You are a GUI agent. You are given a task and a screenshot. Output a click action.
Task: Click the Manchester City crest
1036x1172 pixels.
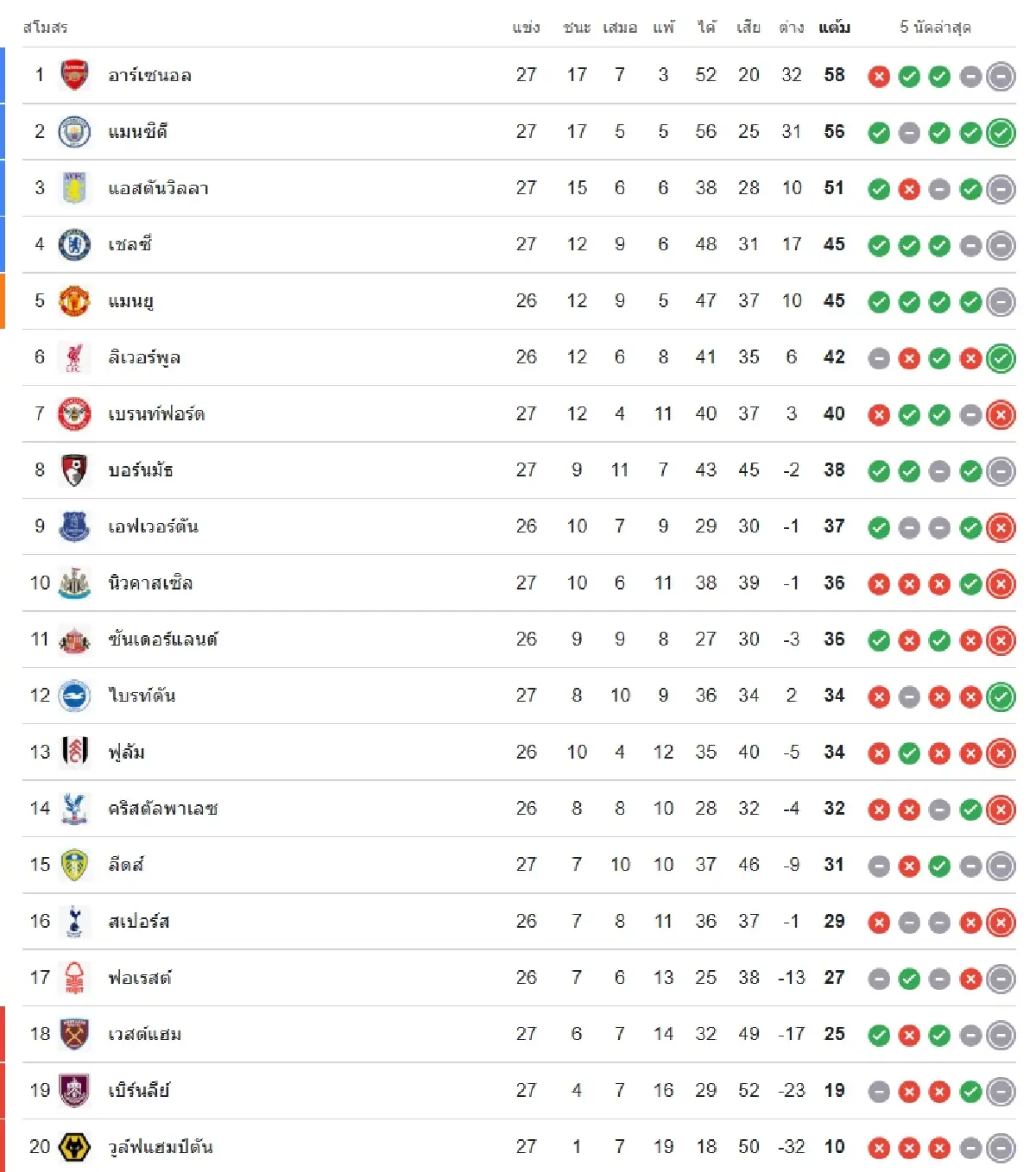74,132
